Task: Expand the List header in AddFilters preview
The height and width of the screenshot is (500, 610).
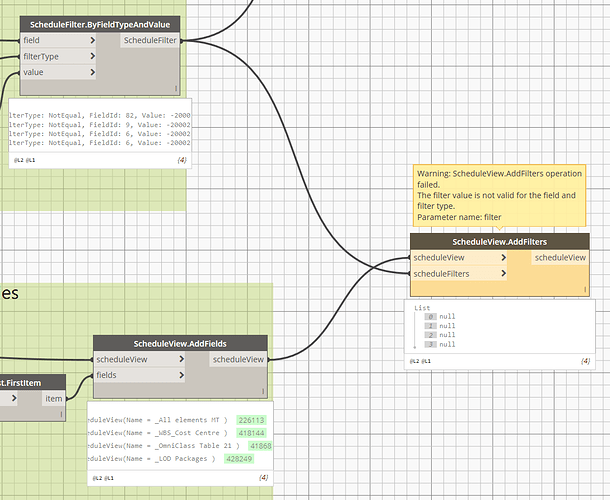Action: [x=422, y=308]
